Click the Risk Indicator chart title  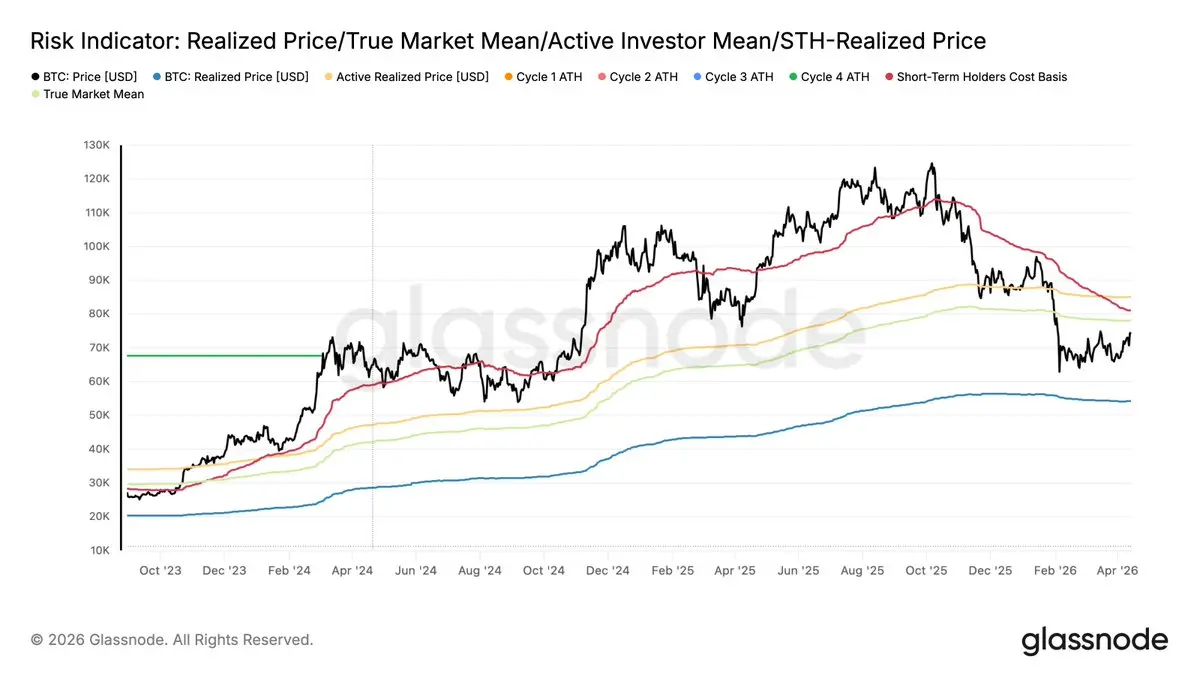[508, 41]
